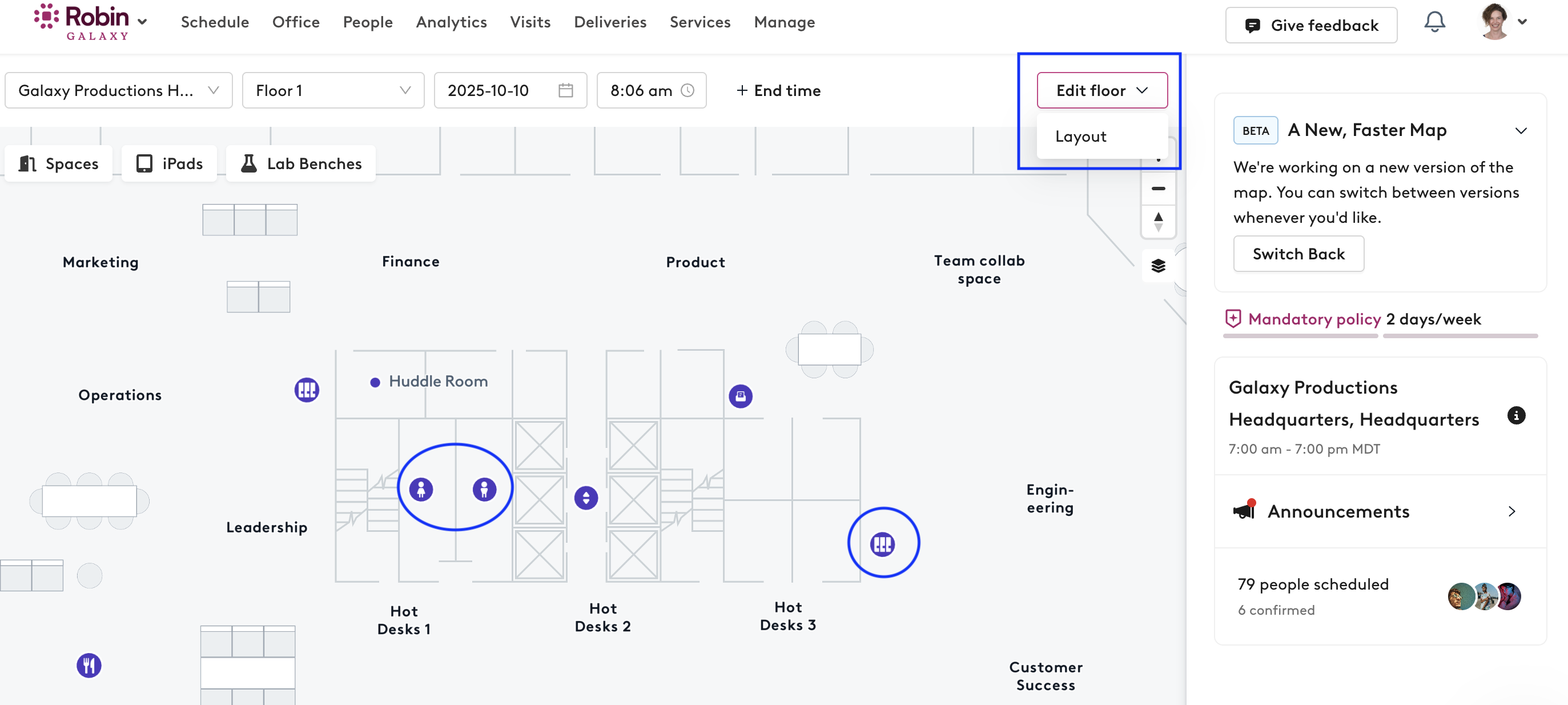Click the zoom out minus button
Screen dimensions: 1568x705
pyautogui.click(x=1158, y=189)
